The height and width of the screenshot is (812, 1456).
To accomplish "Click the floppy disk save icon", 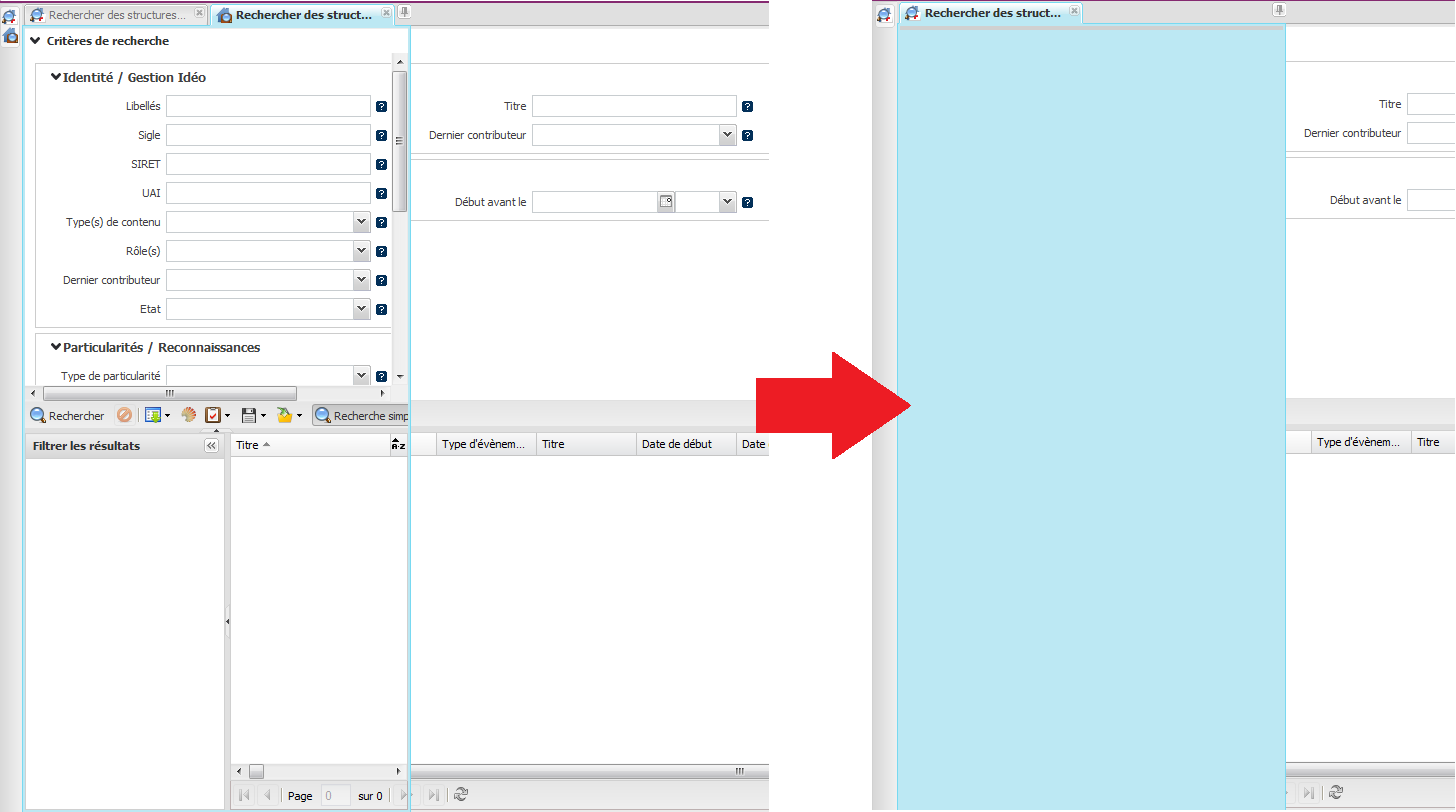I will coord(249,416).
